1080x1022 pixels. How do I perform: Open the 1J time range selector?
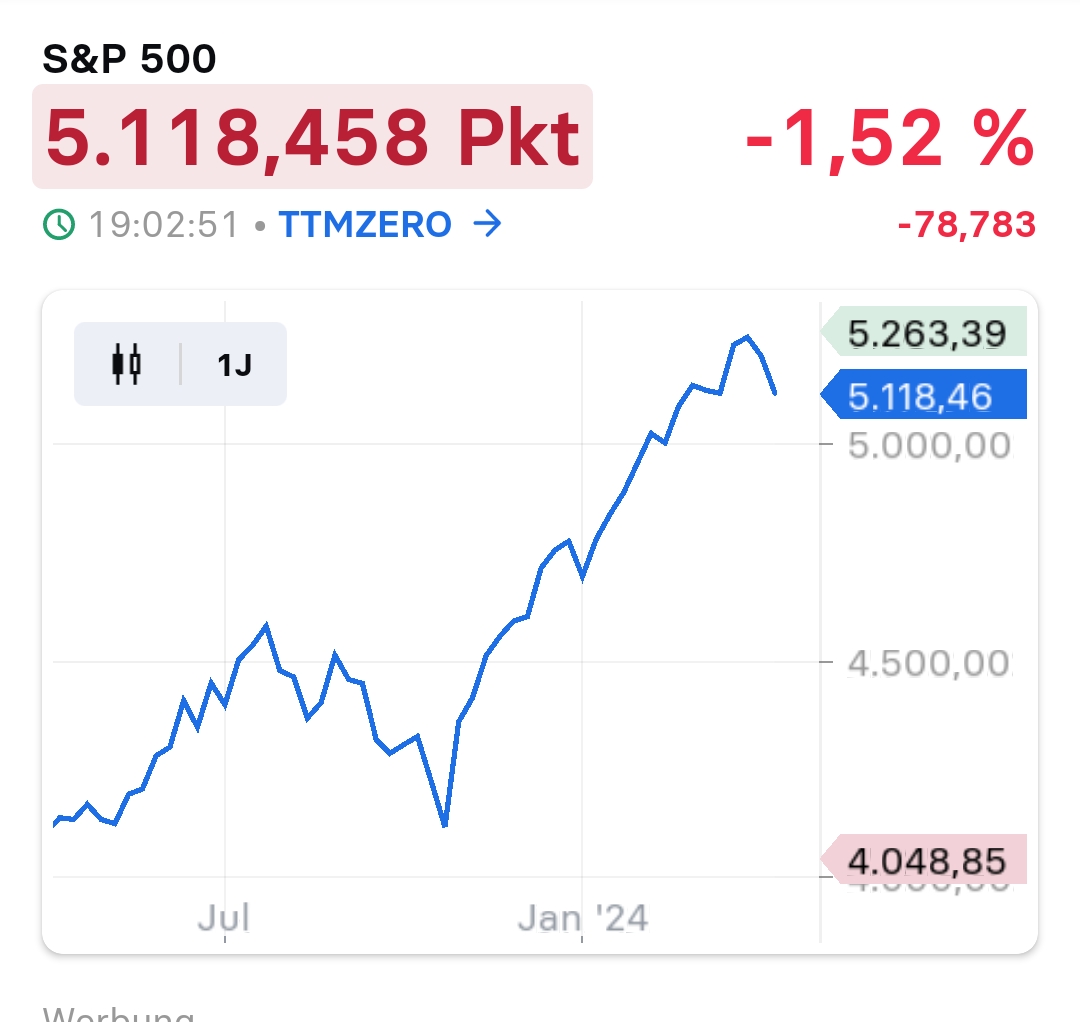coord(235,365)
